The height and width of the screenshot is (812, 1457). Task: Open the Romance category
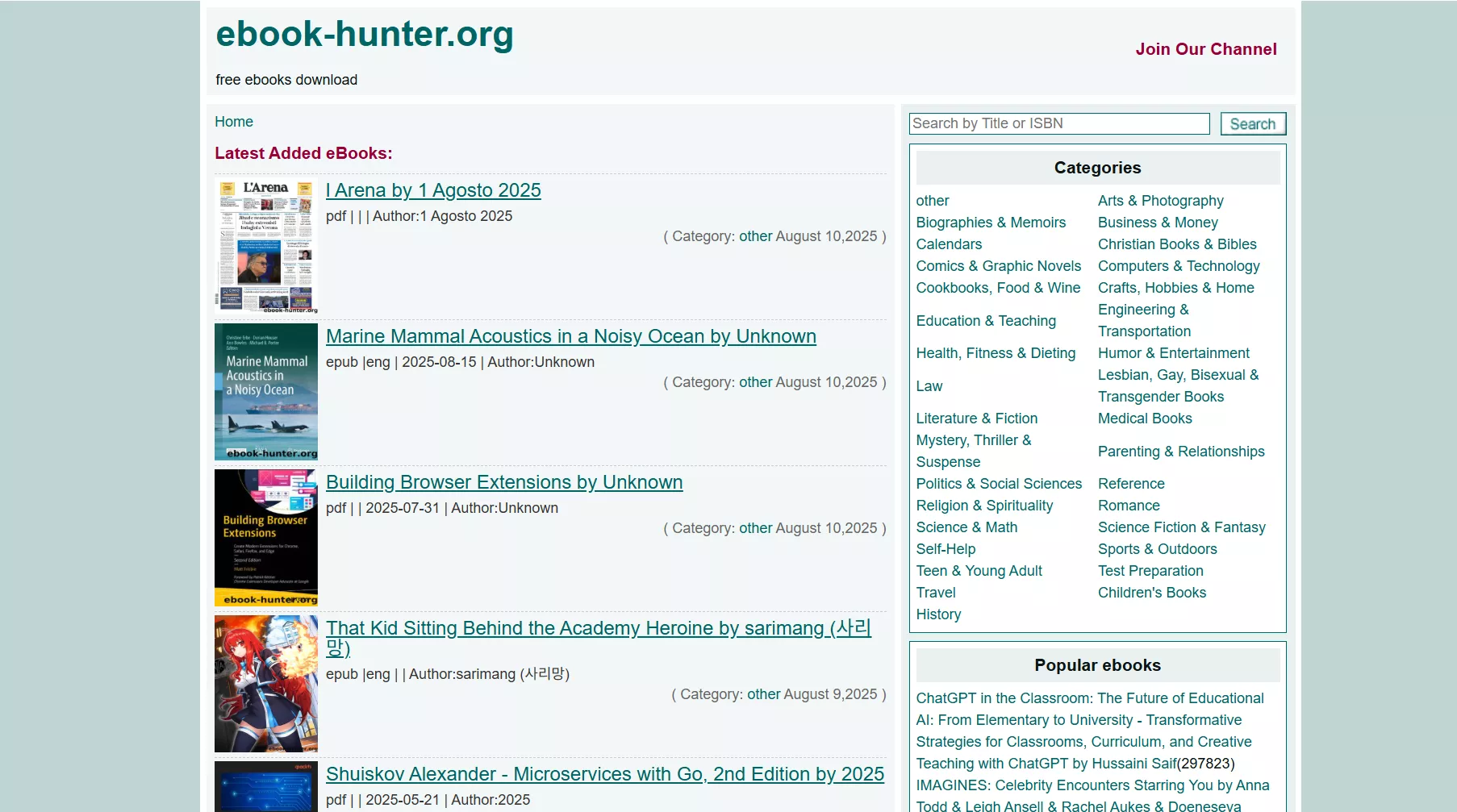point(1129,506)
